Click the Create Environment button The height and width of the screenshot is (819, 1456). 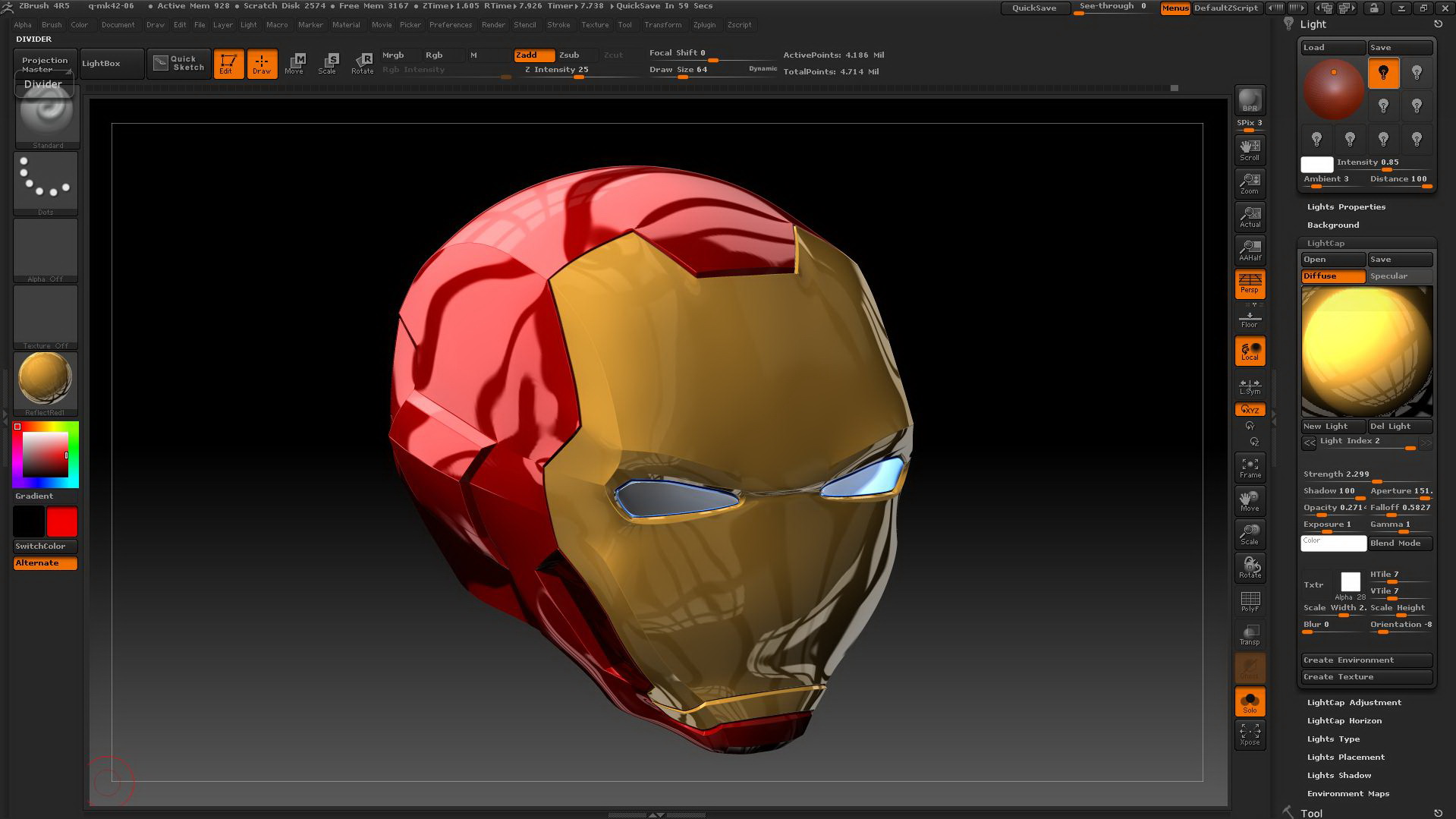click(1367, 660)
